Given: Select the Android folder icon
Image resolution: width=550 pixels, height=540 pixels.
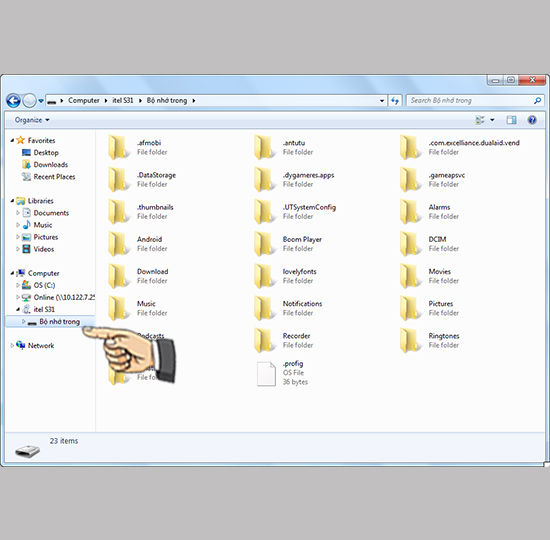Looking at the screenshot, I should tap(118, 244).
